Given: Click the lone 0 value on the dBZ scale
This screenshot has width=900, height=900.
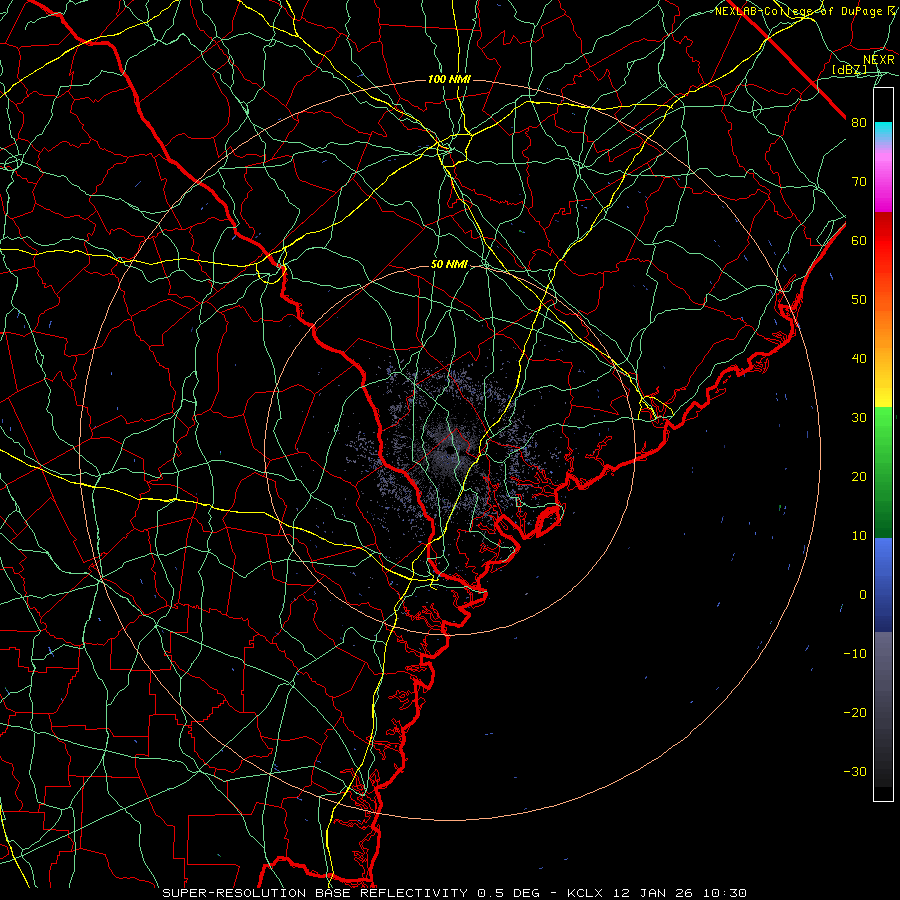Looking at the screenshot, I should click(863, 595).
